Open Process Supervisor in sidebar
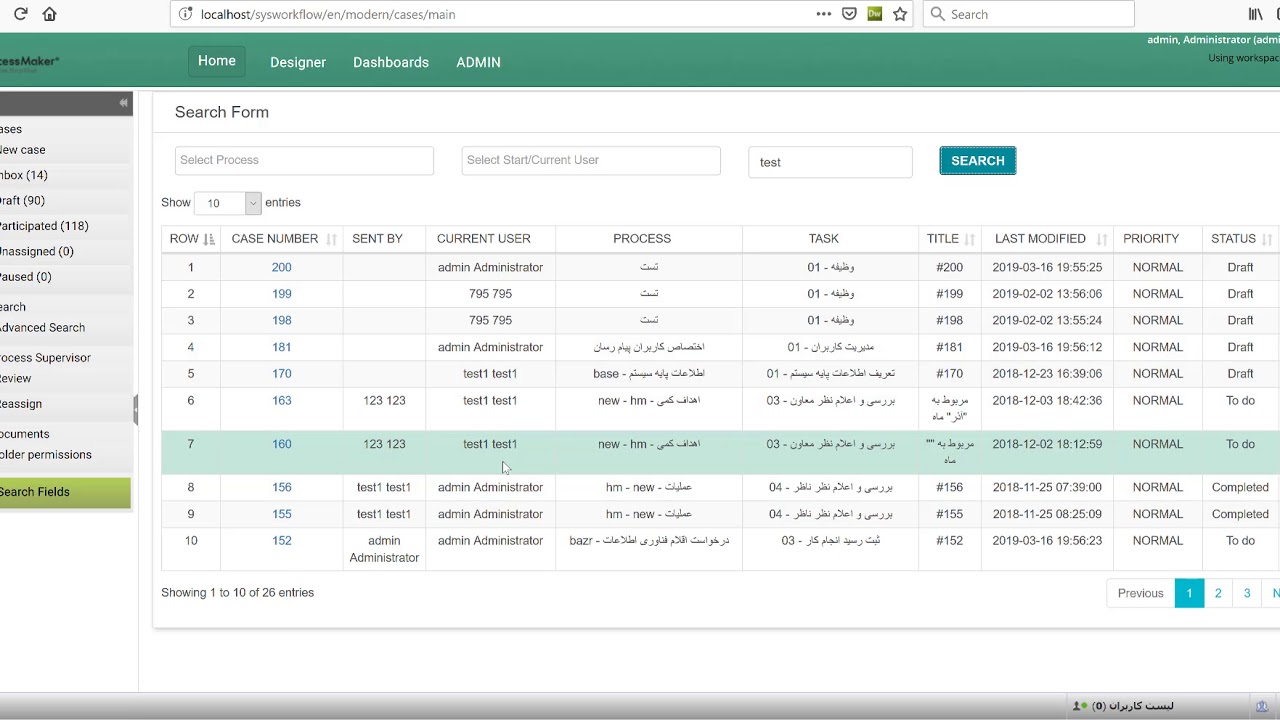This screenshot has width=1280, height=720. pos(45,358)
